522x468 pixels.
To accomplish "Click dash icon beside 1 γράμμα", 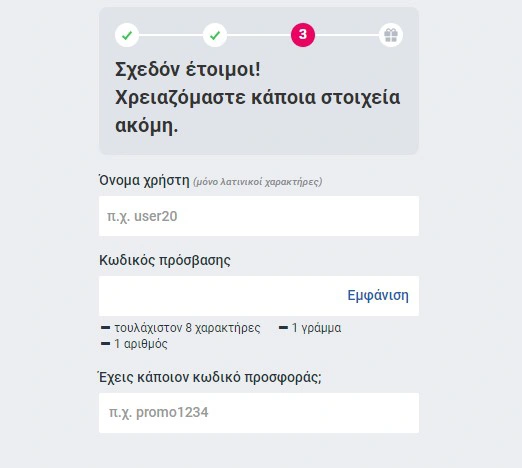I will tap(283, 328).
